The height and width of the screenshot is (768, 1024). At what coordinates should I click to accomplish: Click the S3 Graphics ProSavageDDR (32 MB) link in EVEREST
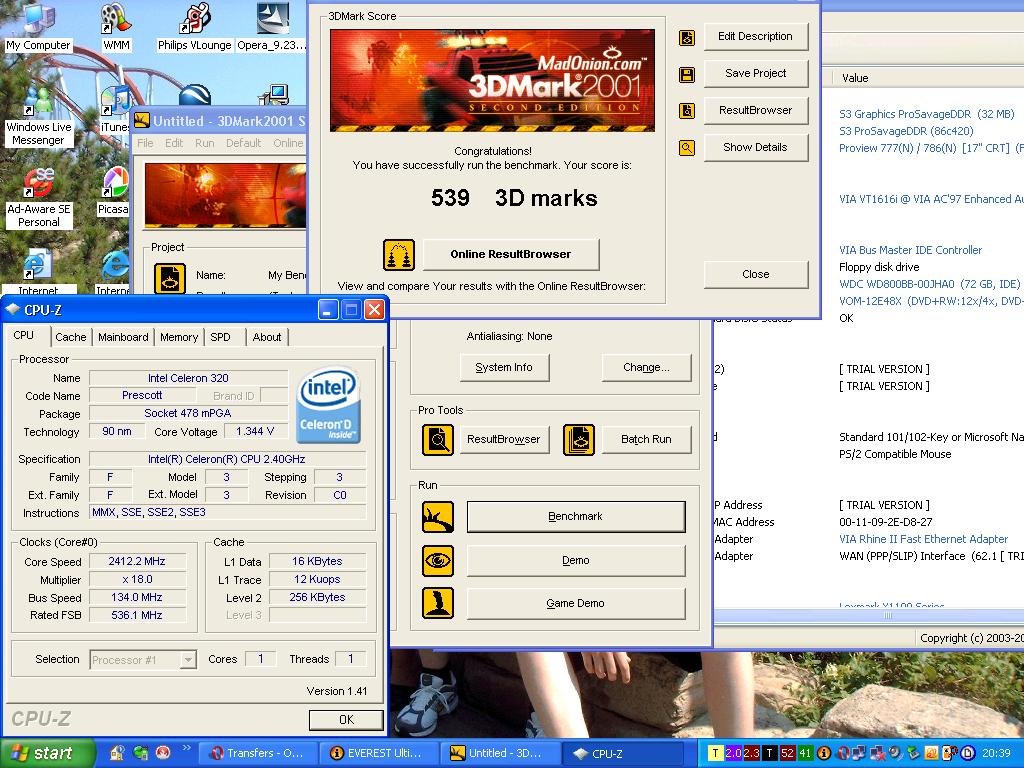pyautogui.click(x=927, y=114)
